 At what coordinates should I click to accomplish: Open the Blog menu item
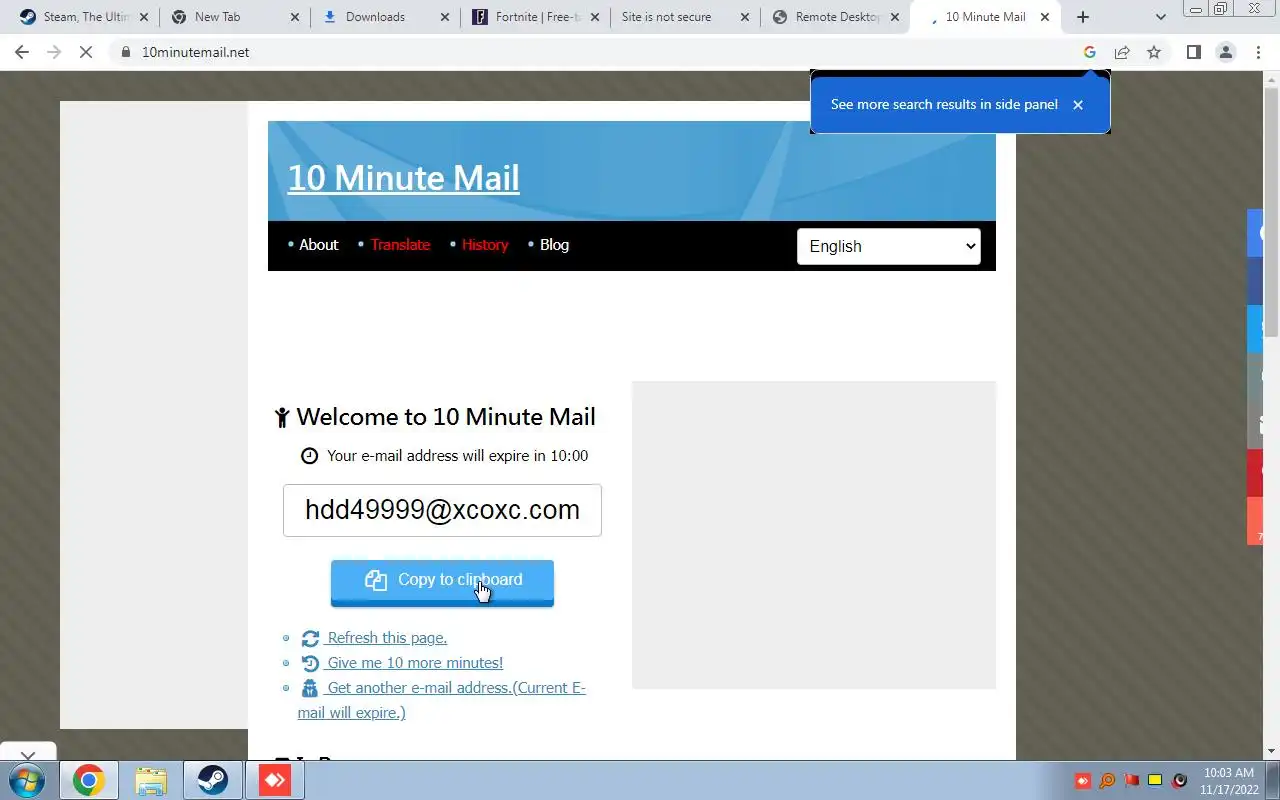click(554, 245)
